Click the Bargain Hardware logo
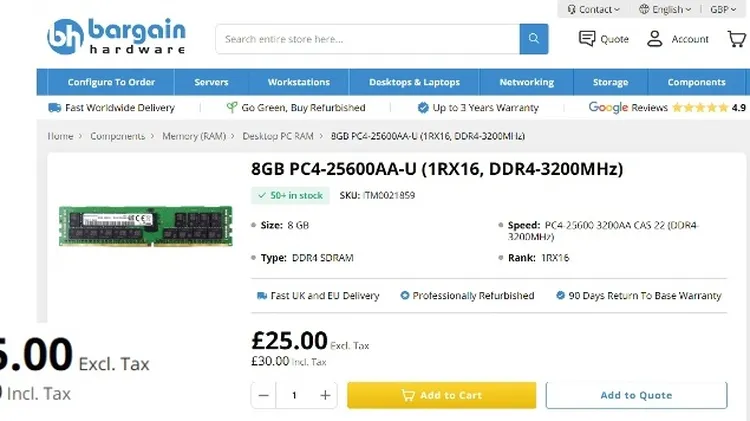Screen dimensions: 750x421 pos(116,36)
